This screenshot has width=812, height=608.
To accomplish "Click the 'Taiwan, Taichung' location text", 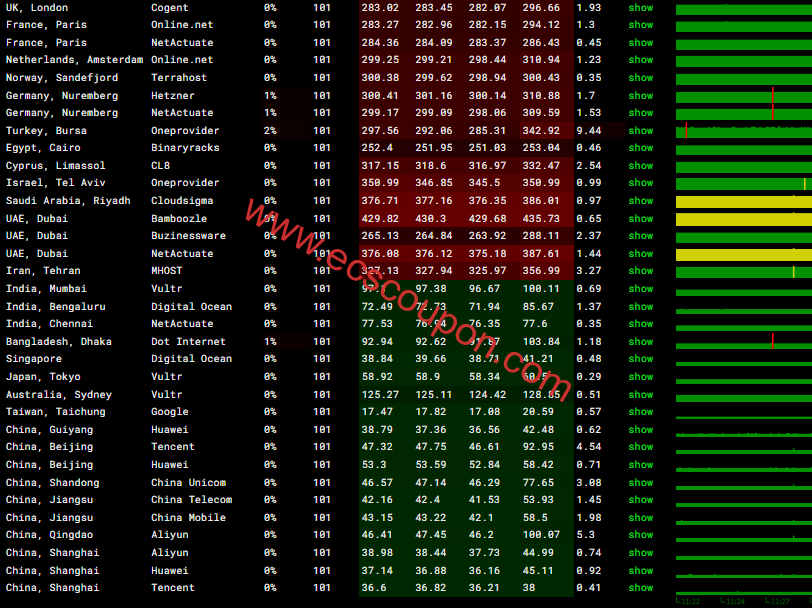I will point(55,412).
